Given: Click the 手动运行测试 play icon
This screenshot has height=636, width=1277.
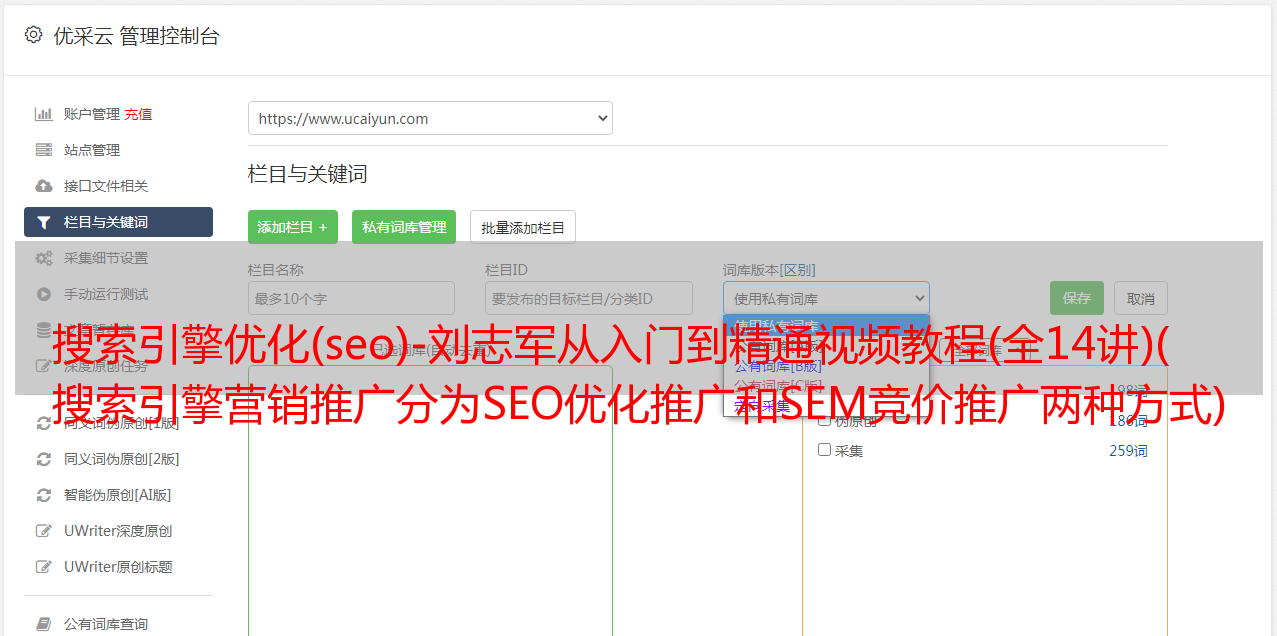Looking at the screenshot, I should 43,294.
